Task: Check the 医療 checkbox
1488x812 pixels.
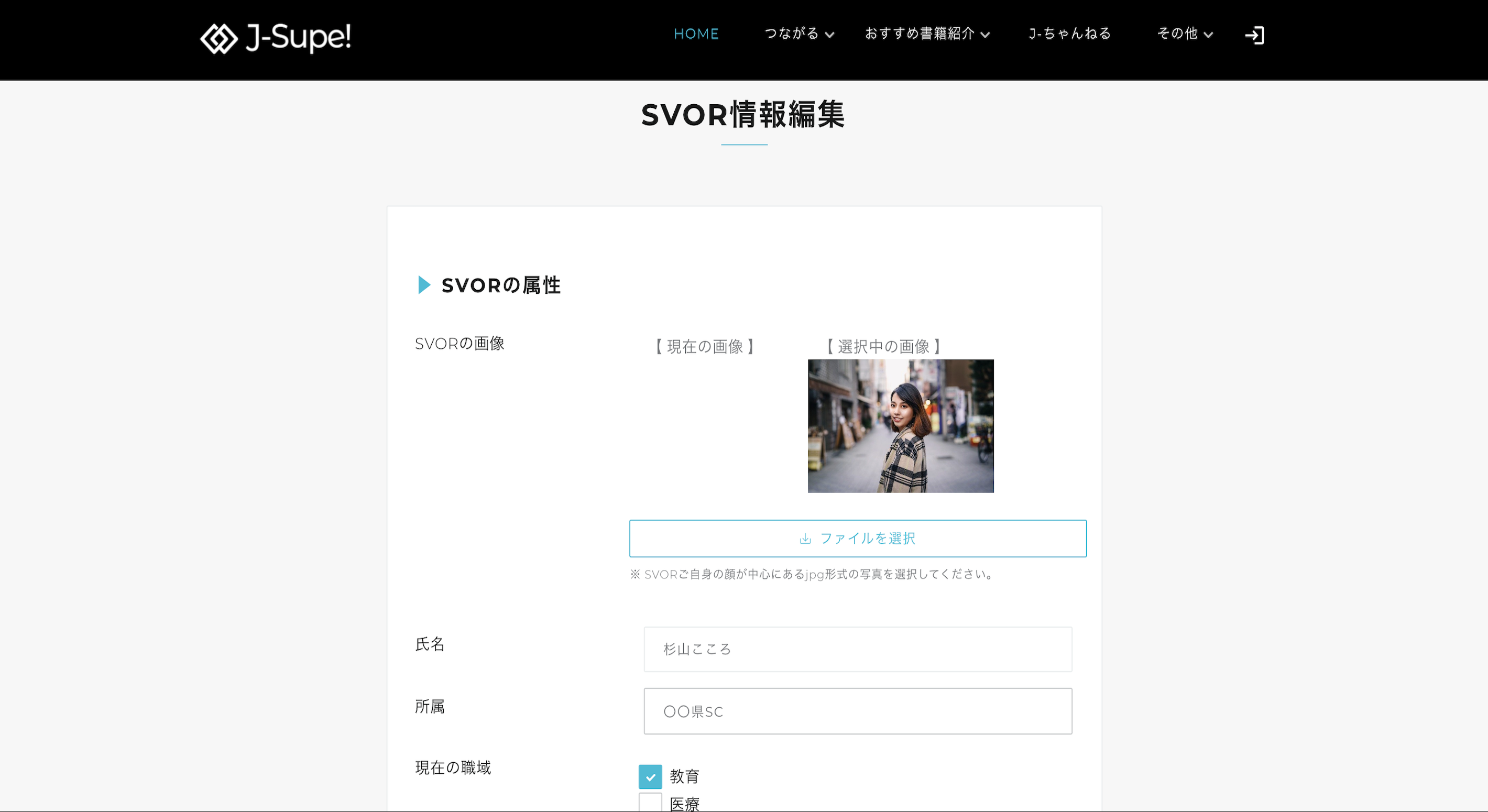Action: 650,803
